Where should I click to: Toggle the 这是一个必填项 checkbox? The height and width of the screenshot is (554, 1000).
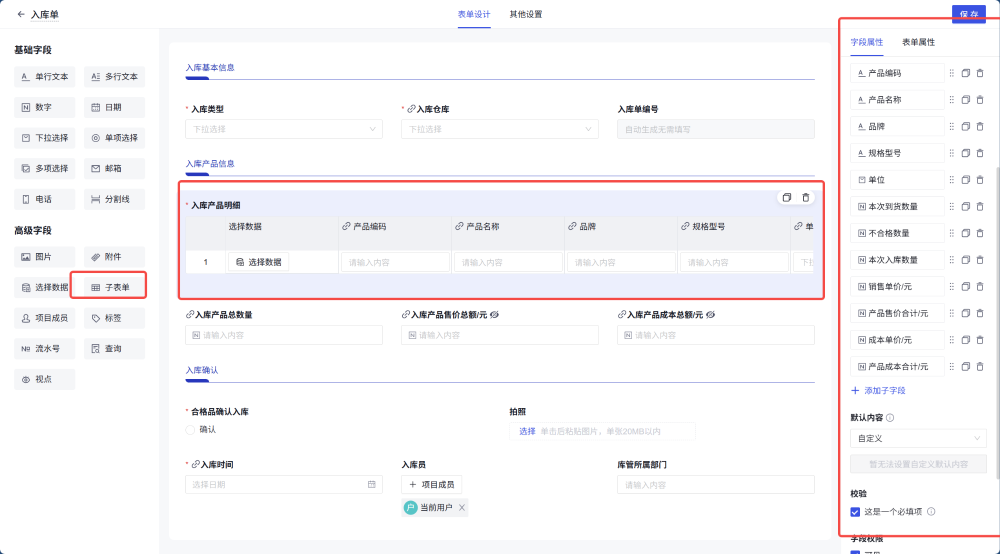coord(855,512)
